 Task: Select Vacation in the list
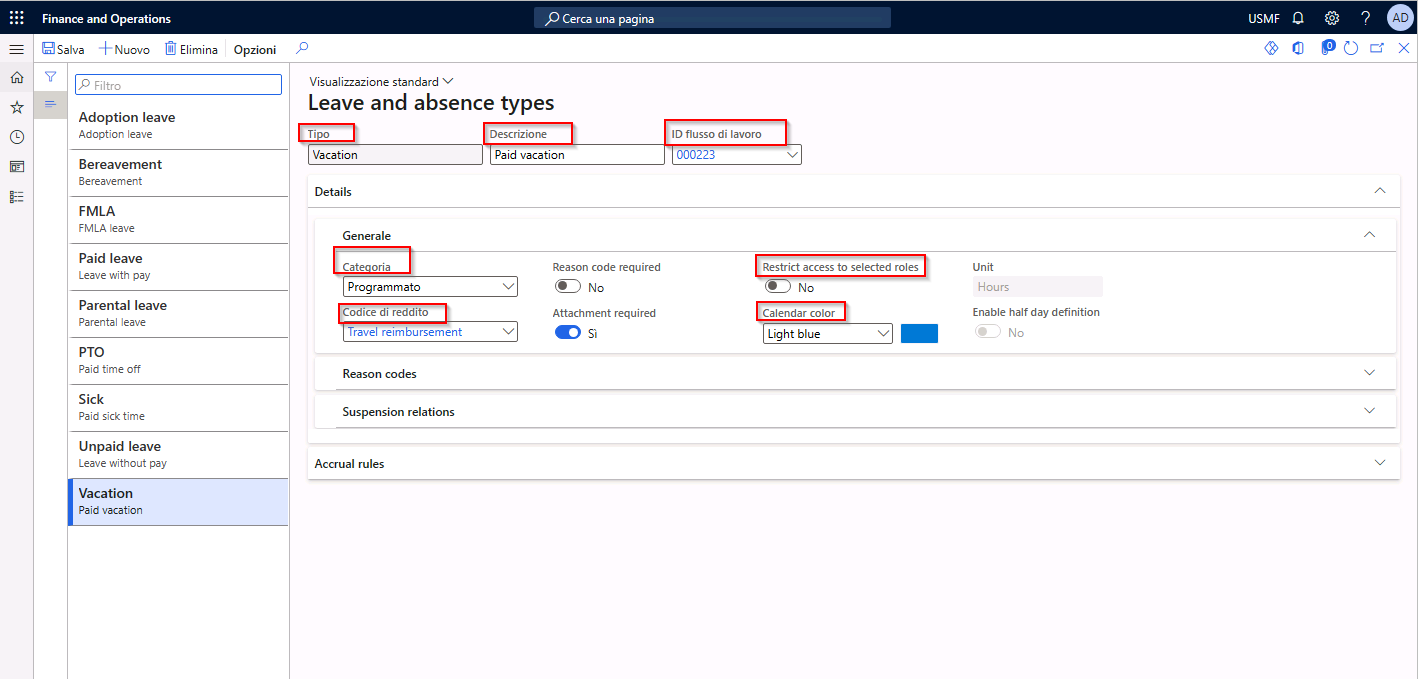tap(178, 502)
